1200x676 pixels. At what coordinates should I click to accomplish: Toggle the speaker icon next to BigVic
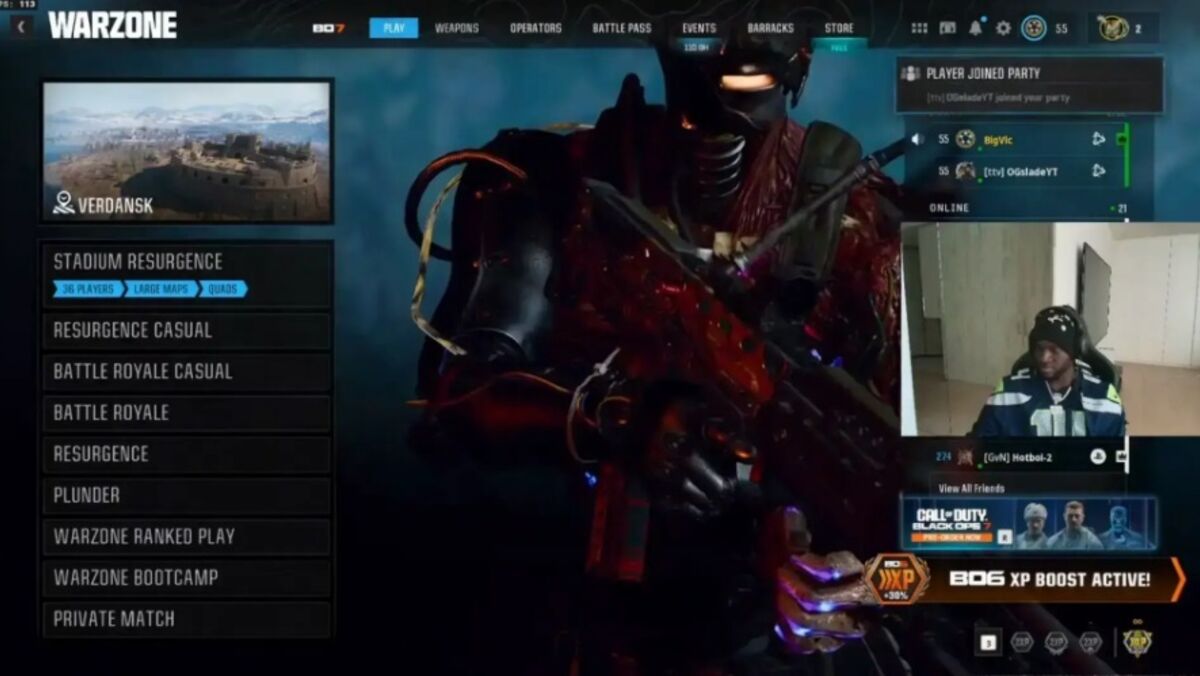[x=917, y=140]
